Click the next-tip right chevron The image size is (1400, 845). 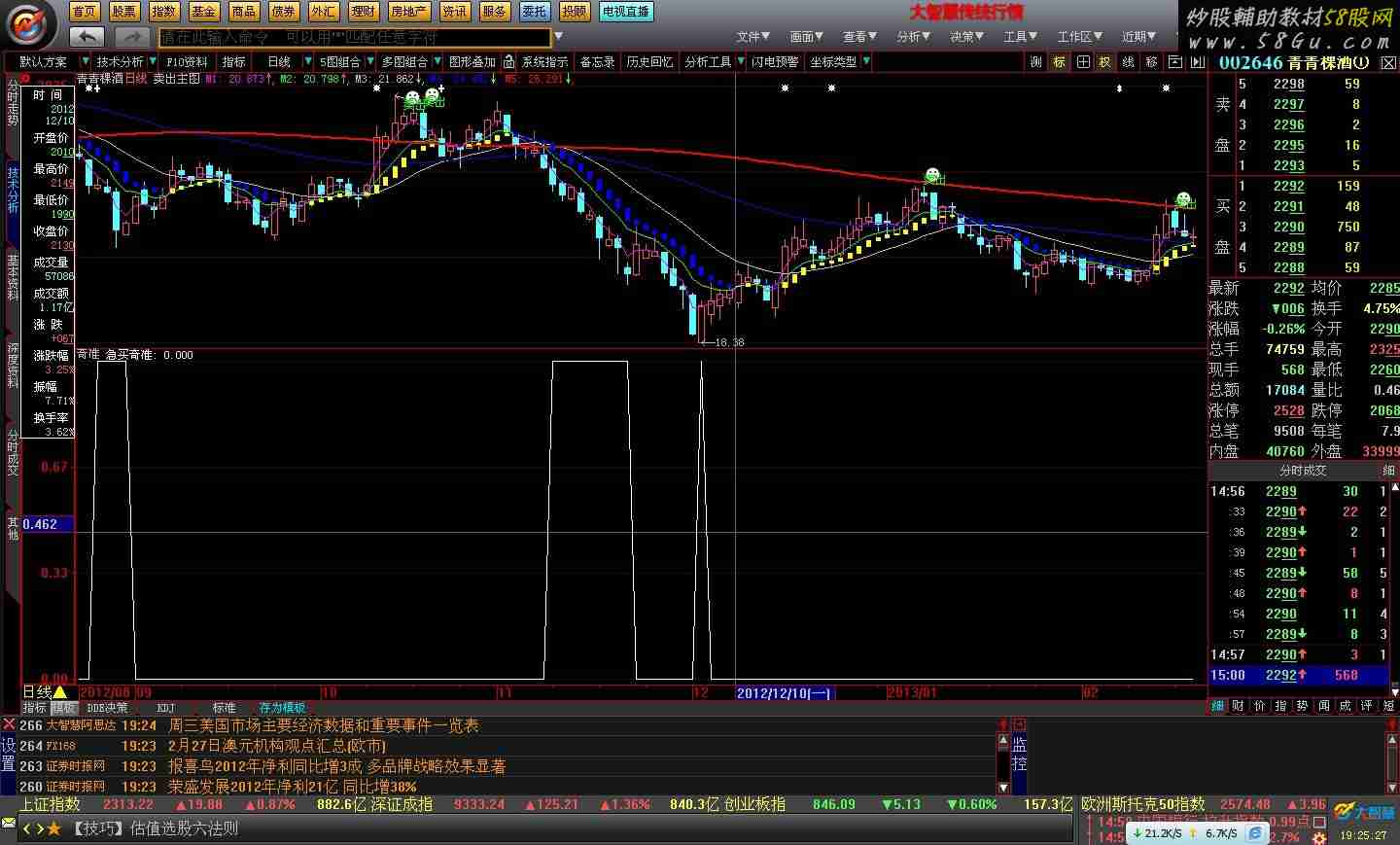point(39,828)
